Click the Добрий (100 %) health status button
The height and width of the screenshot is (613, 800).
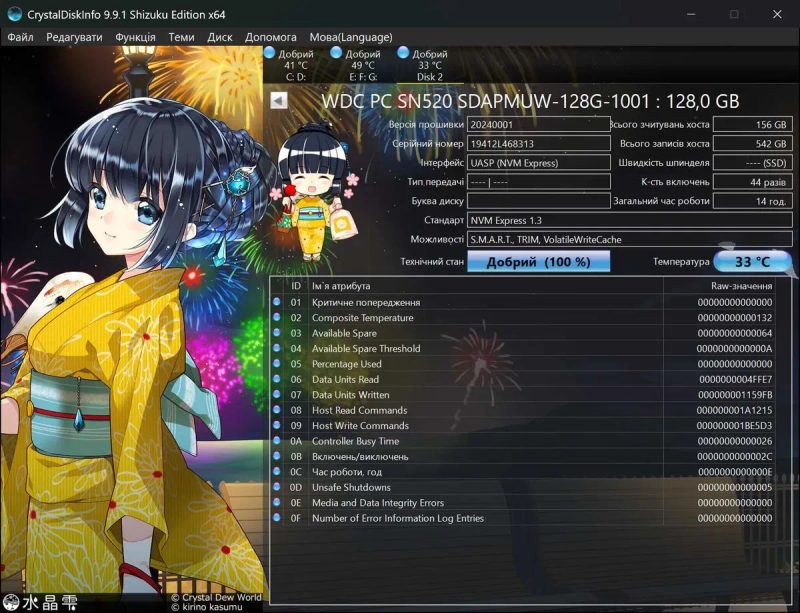pos(538,262)
